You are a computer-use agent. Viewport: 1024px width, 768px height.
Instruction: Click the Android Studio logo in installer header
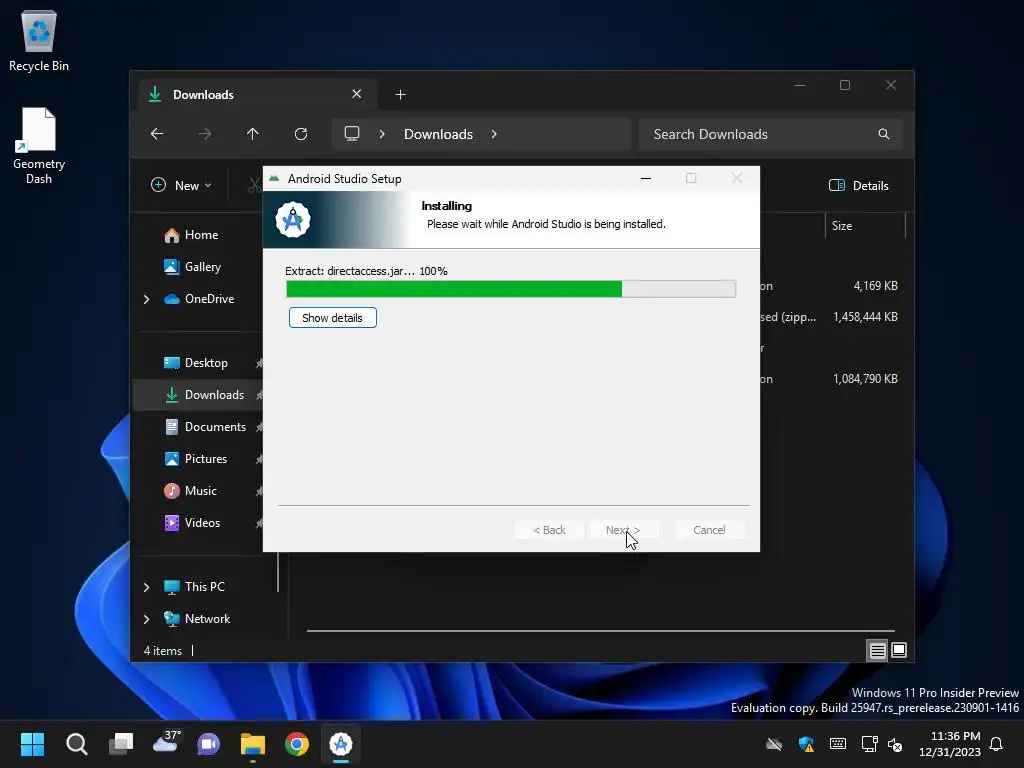point(293,220)
